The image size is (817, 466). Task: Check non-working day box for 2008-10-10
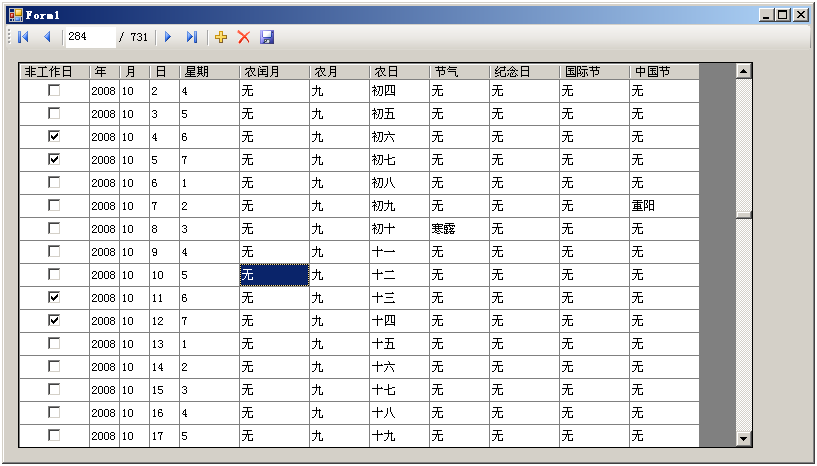pyautogui.click(x=54, y=275)
